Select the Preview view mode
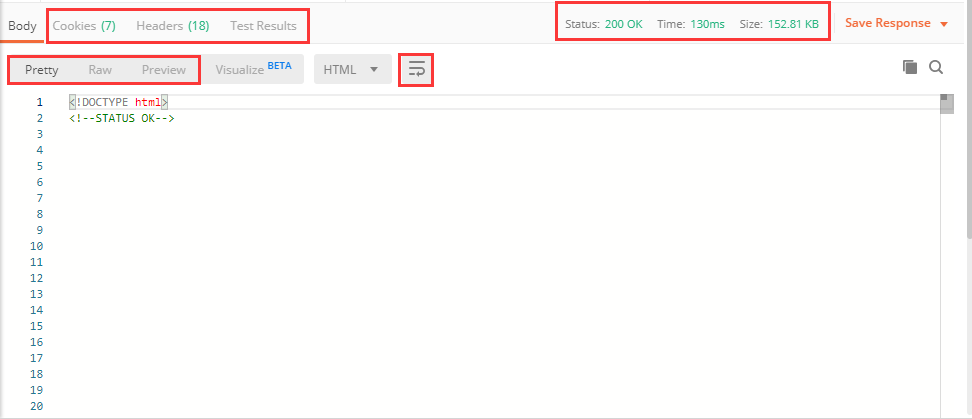 pos(164,69)
